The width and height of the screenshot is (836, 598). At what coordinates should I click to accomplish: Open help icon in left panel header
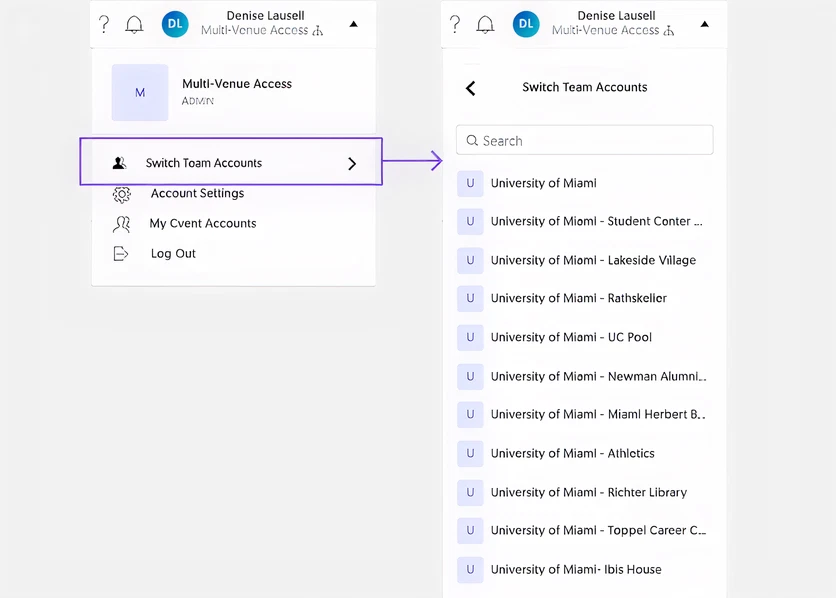pyautogui.click(x=104, y=25)
